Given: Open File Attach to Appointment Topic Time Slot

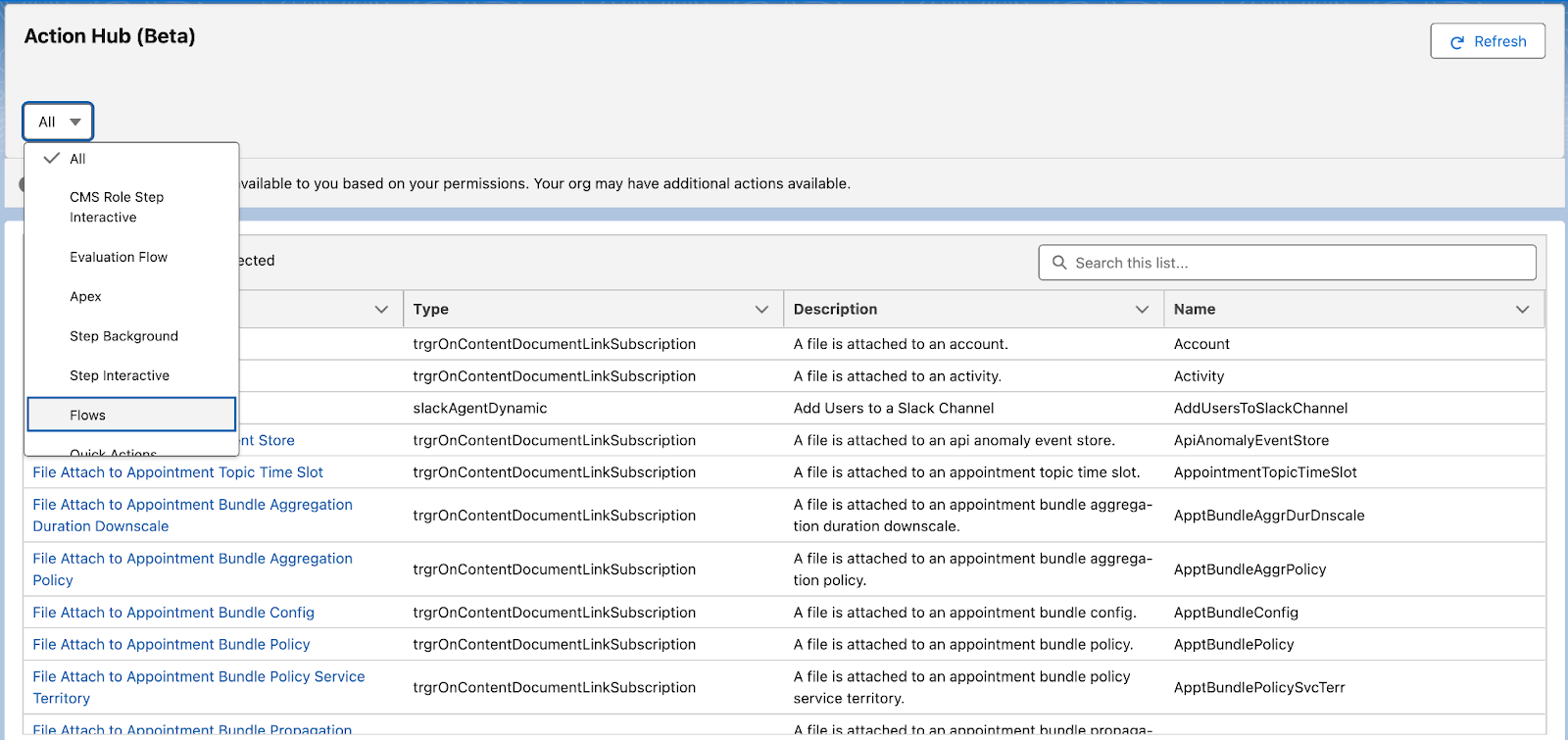Looking at the screenshot, I should click(177, 472).
